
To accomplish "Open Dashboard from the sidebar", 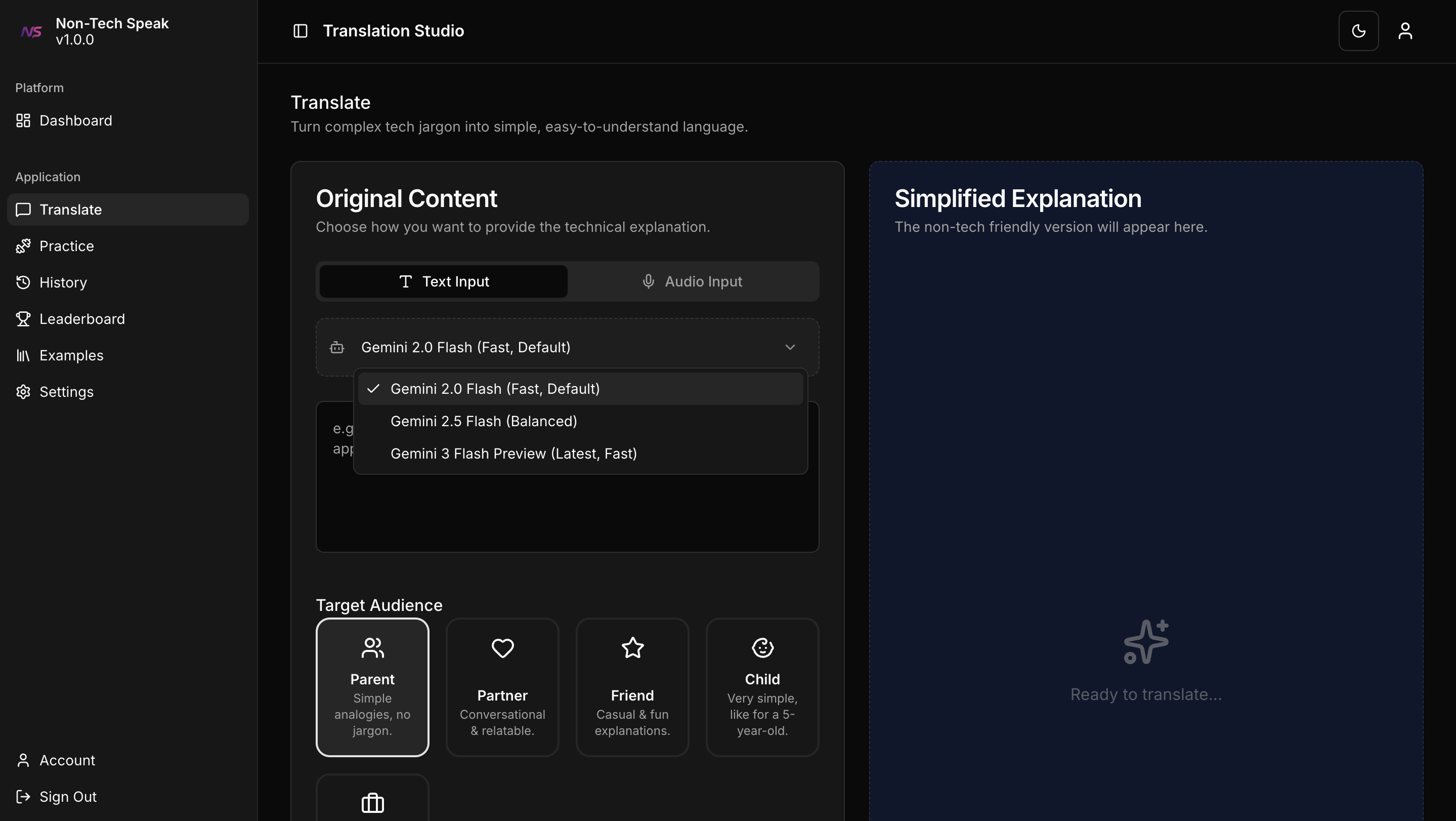I will 75,120.
